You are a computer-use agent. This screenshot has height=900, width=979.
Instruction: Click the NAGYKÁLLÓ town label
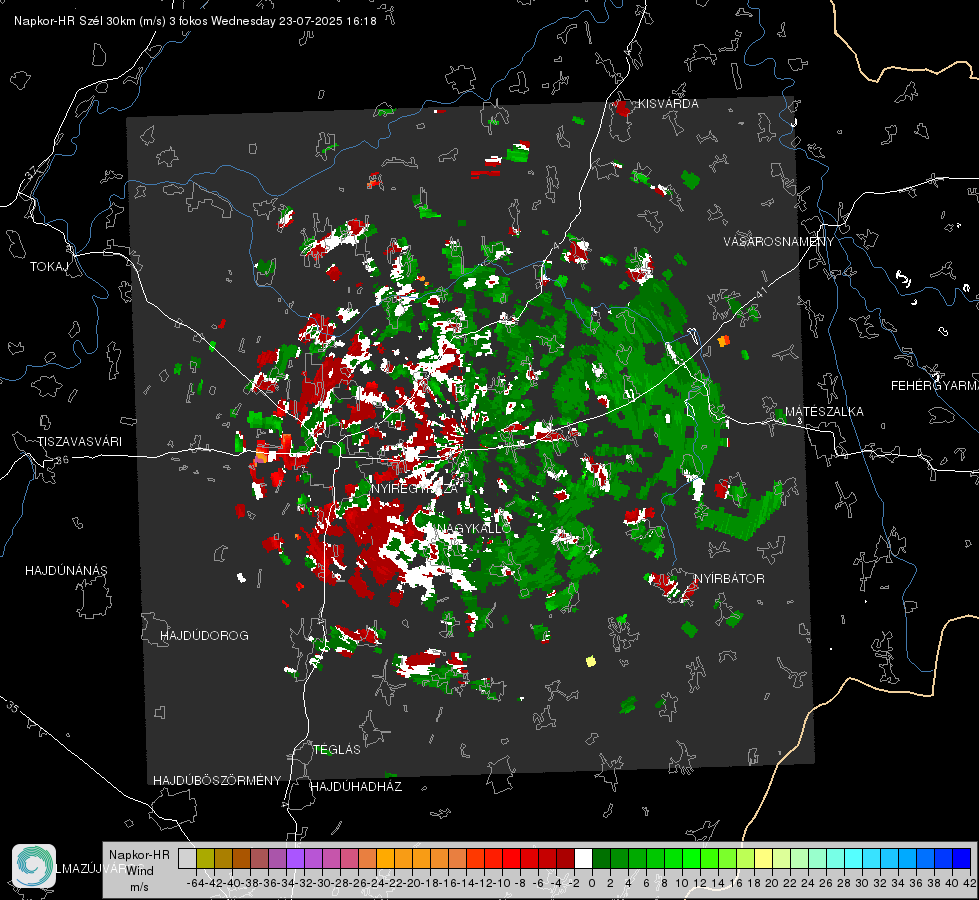click(474, 528)
